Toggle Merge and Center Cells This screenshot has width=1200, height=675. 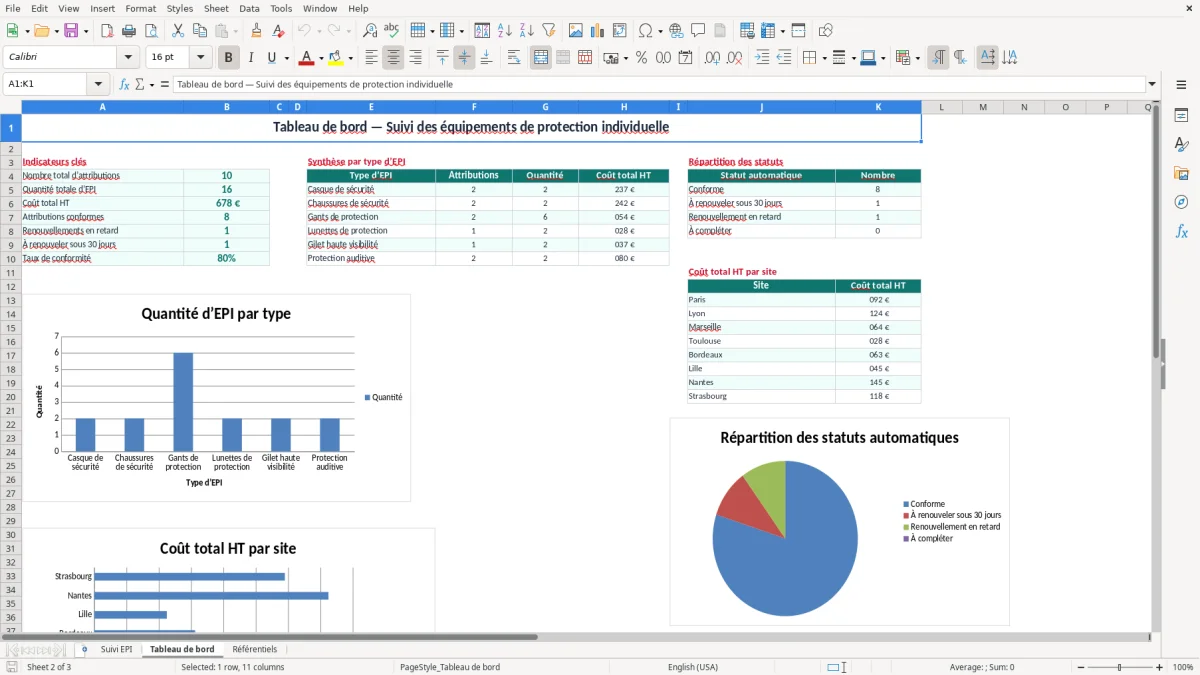541,58
